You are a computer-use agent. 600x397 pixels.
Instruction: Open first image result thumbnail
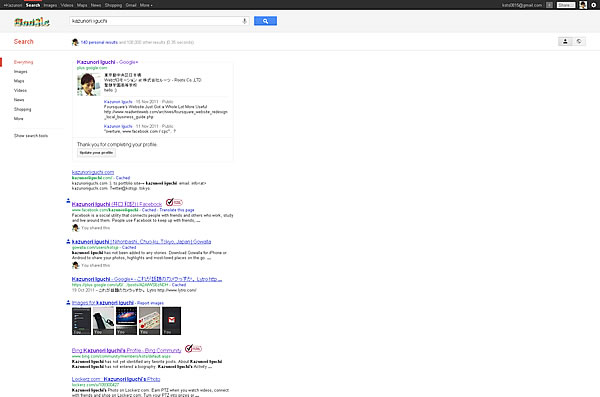(81, 321)
